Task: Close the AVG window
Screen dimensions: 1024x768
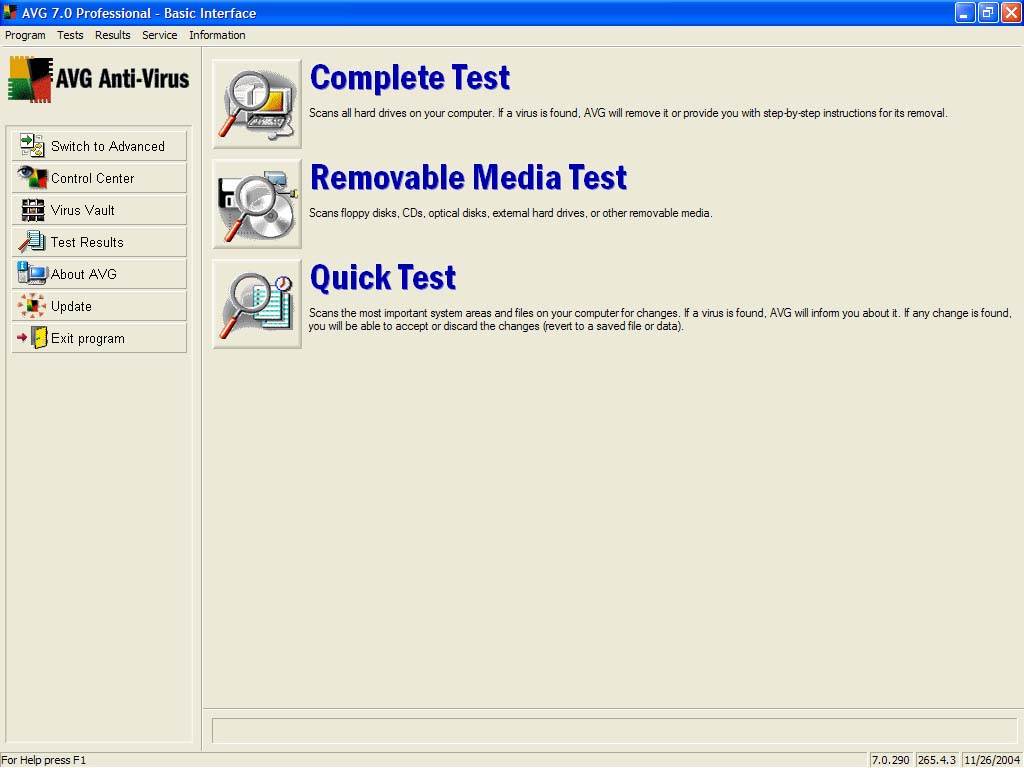Action: 1010,12
